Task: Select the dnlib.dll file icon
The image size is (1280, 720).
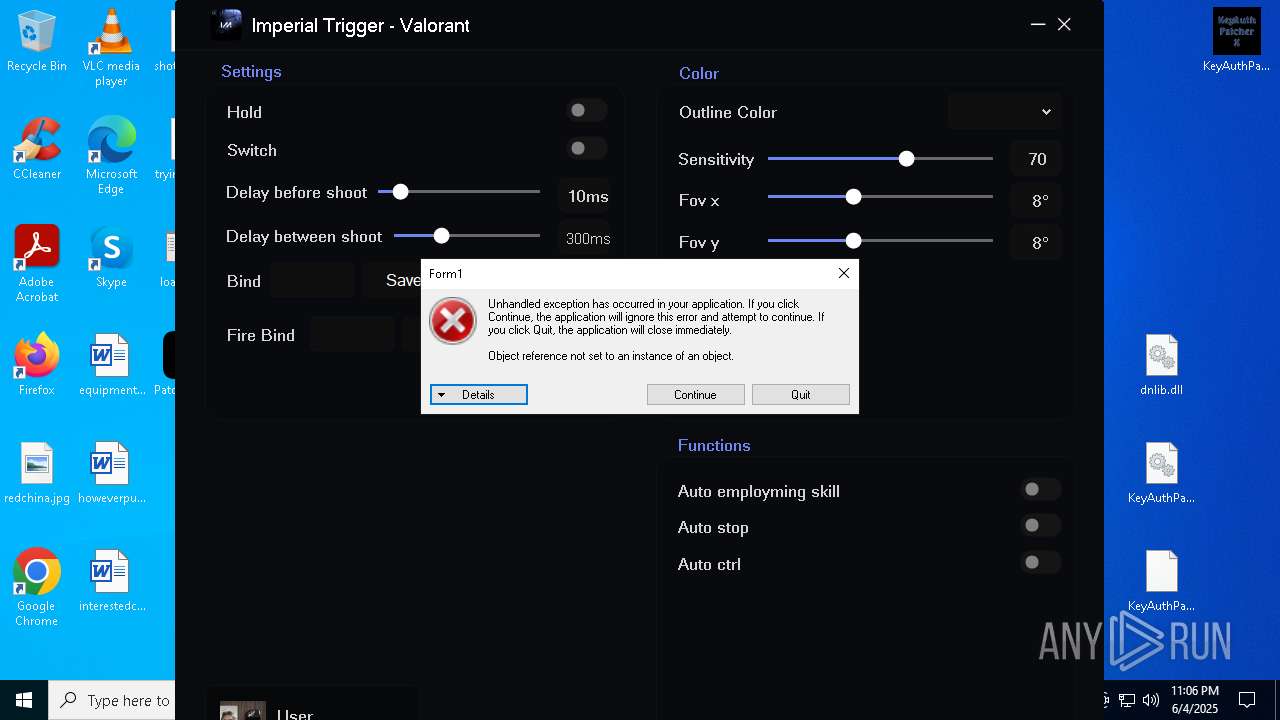Action: (1161, 365)
